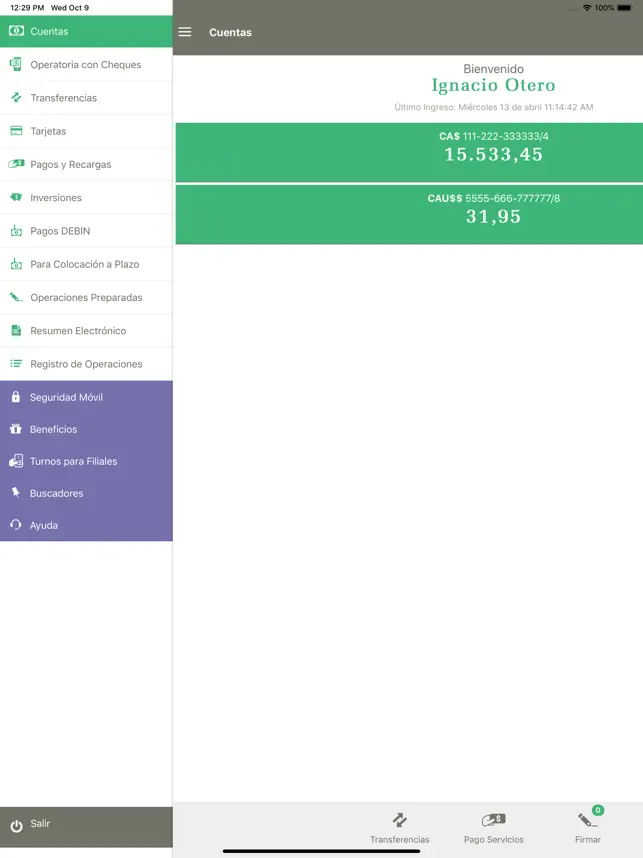
Task: Open Resumen Electrónico
Action: 78,331
